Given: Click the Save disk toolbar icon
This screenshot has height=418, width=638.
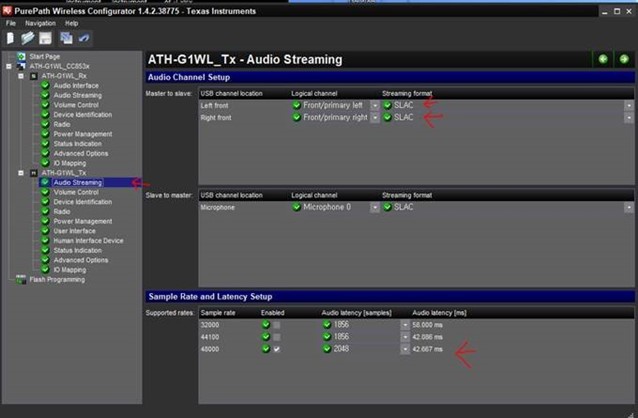Looking at the screenshot, I should [45, 38].
